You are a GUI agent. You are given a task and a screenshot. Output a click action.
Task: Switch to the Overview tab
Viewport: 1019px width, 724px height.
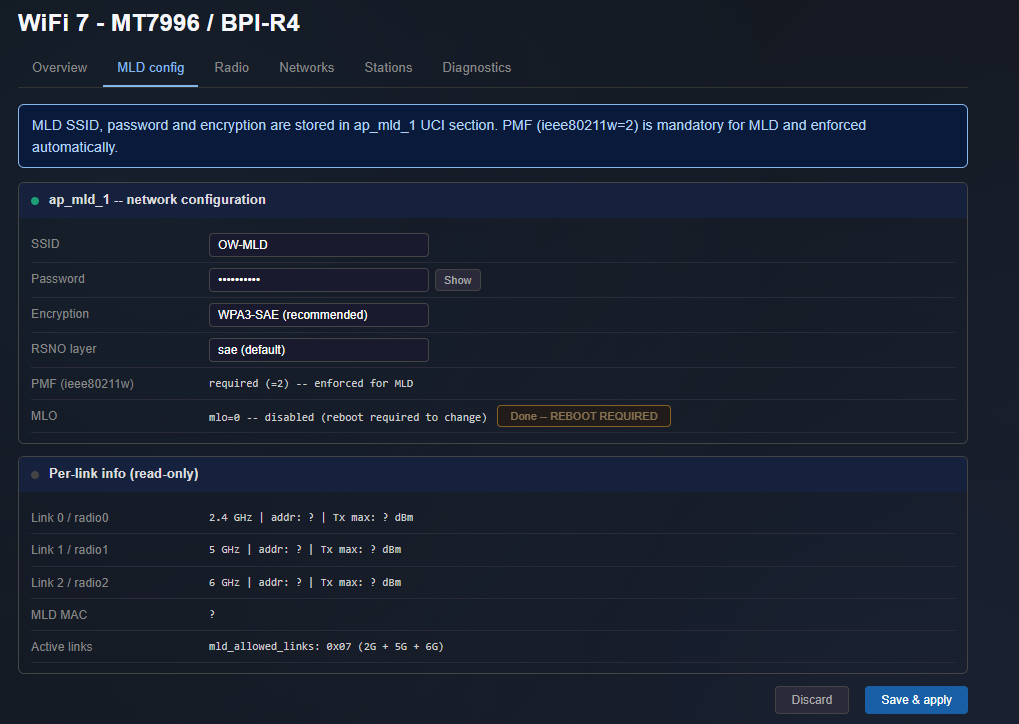[60, 68]
